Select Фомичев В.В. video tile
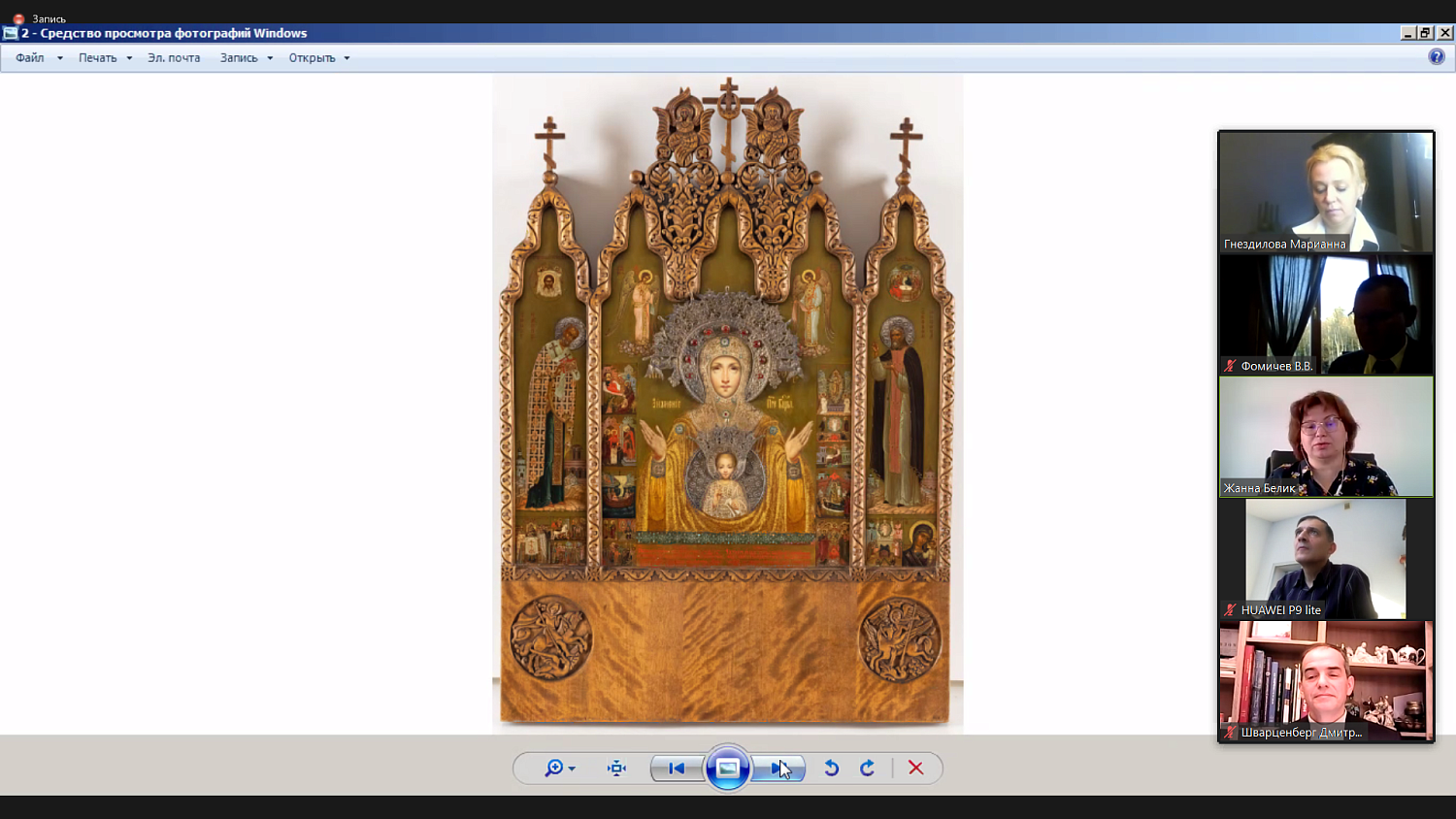The width and height of the screenshot is (1456, 819). tap(1326, 314)
